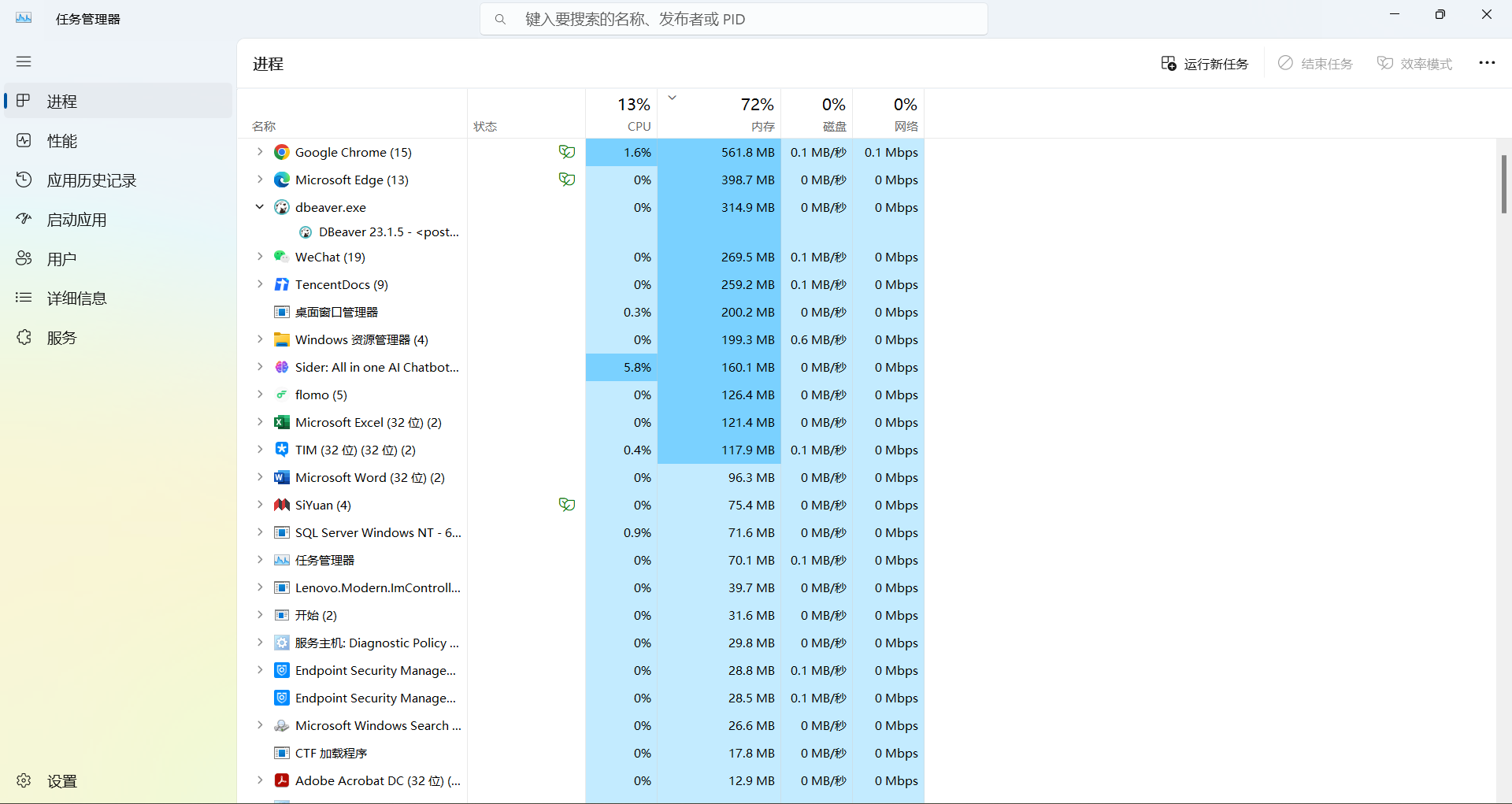Screen dimensions: 1512x804
Task: Expand the flomo process group
Action: tap(260, 395)
